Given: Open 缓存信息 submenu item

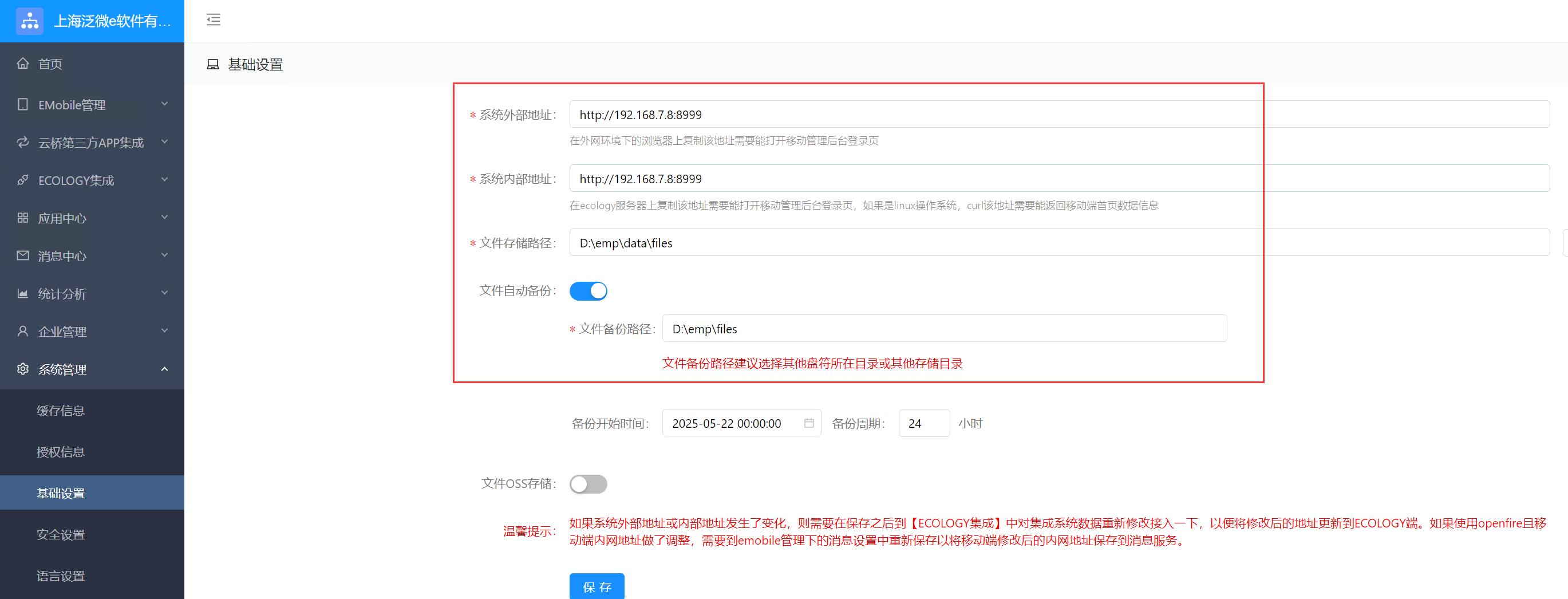Looking at the screenshot, I should (x=92, y=411).
